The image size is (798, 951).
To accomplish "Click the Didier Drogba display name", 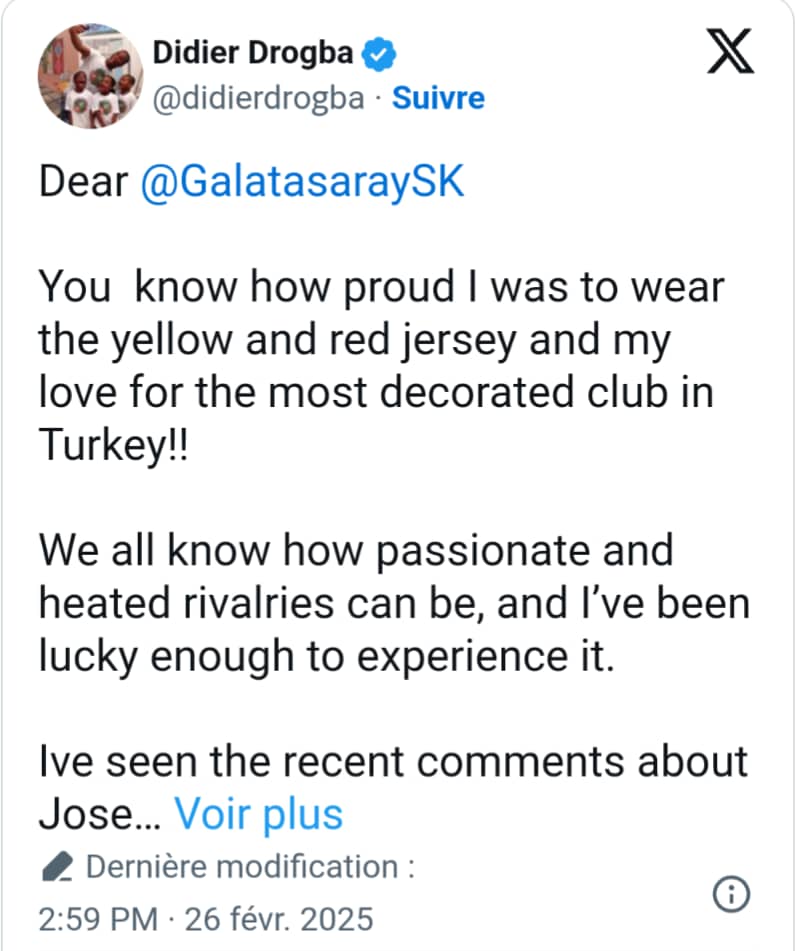I will point(253,52).
